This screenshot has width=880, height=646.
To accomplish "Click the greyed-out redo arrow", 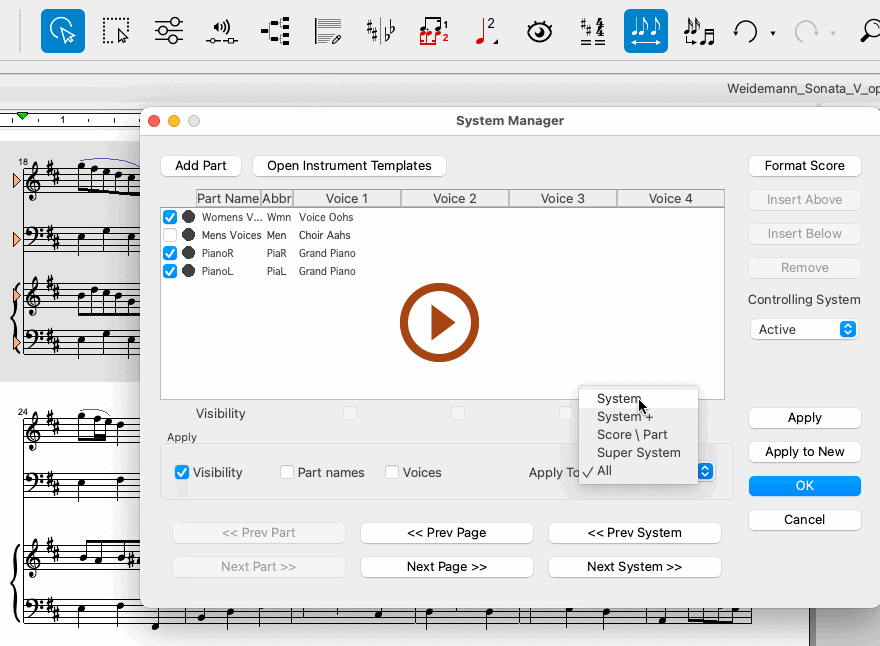I will pos(806,31).
